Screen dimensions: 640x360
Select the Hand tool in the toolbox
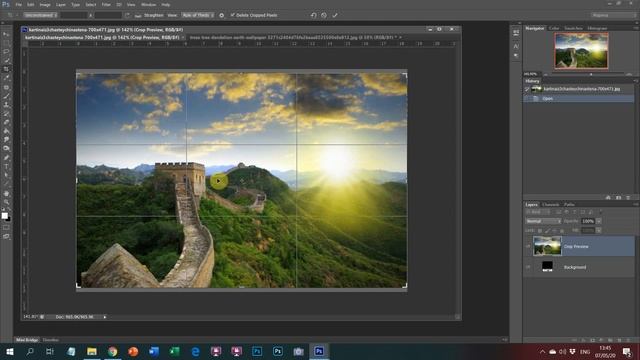coord(6,193)
